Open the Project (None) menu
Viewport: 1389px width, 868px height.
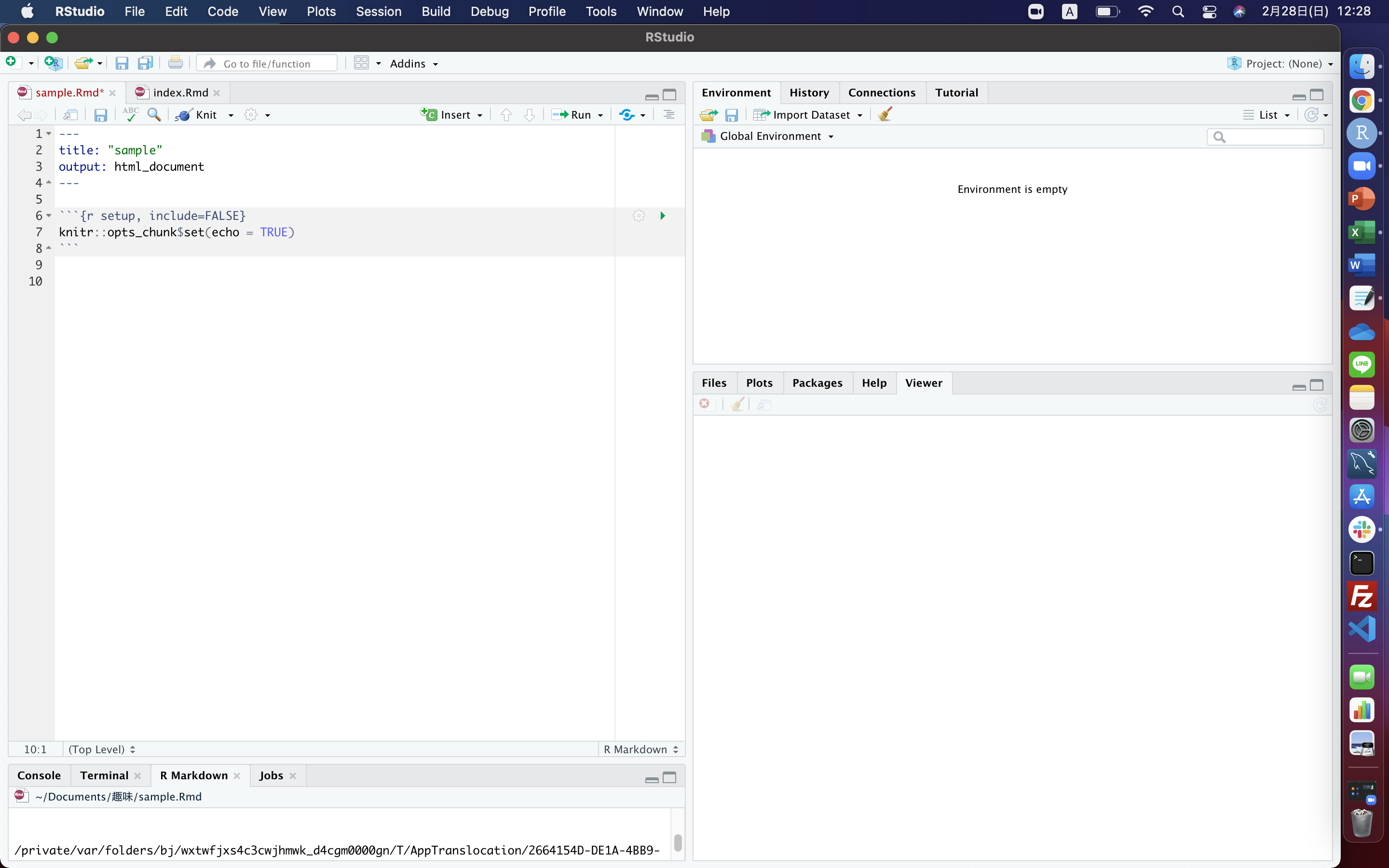(x=1280, y=63)
